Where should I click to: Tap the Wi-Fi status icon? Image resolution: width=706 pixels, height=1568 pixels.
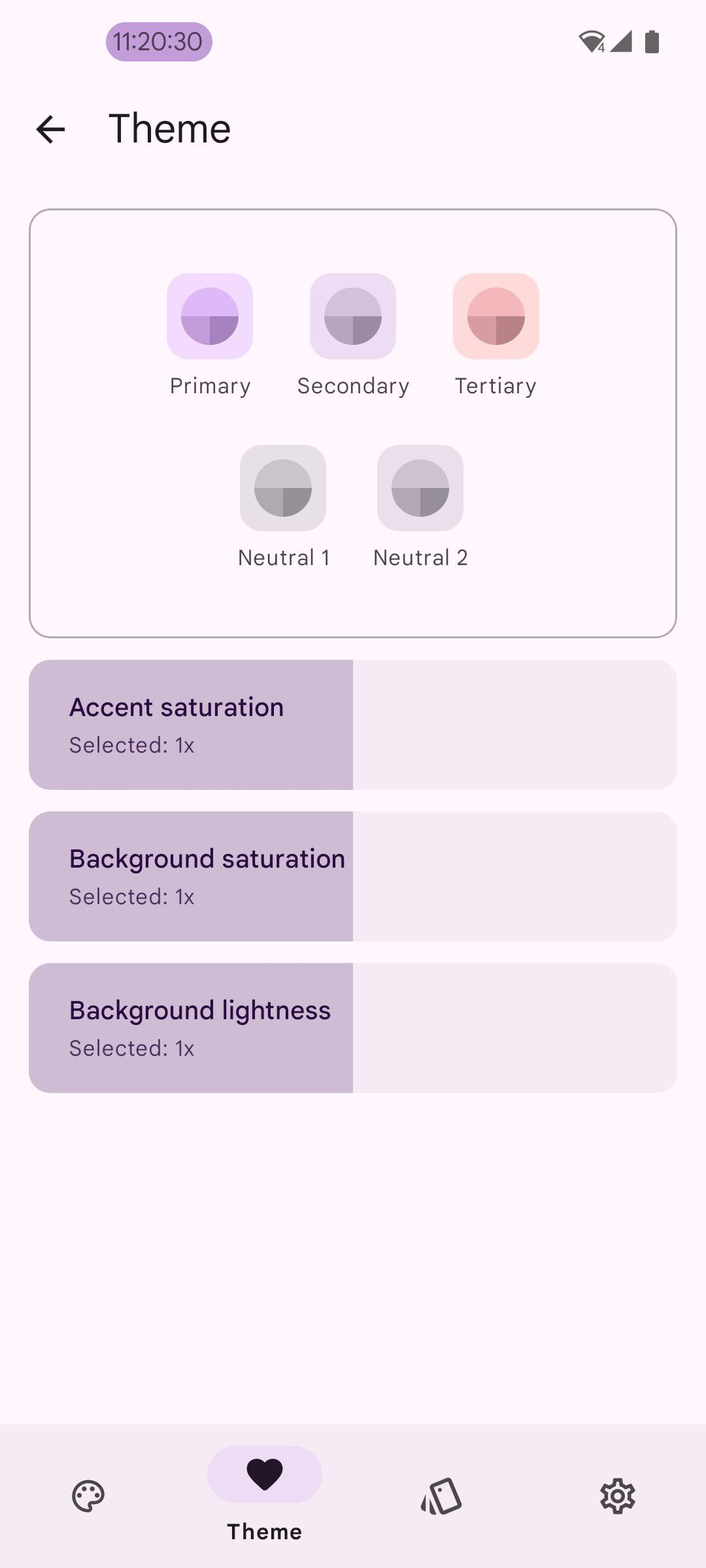(x=592, y=42)
